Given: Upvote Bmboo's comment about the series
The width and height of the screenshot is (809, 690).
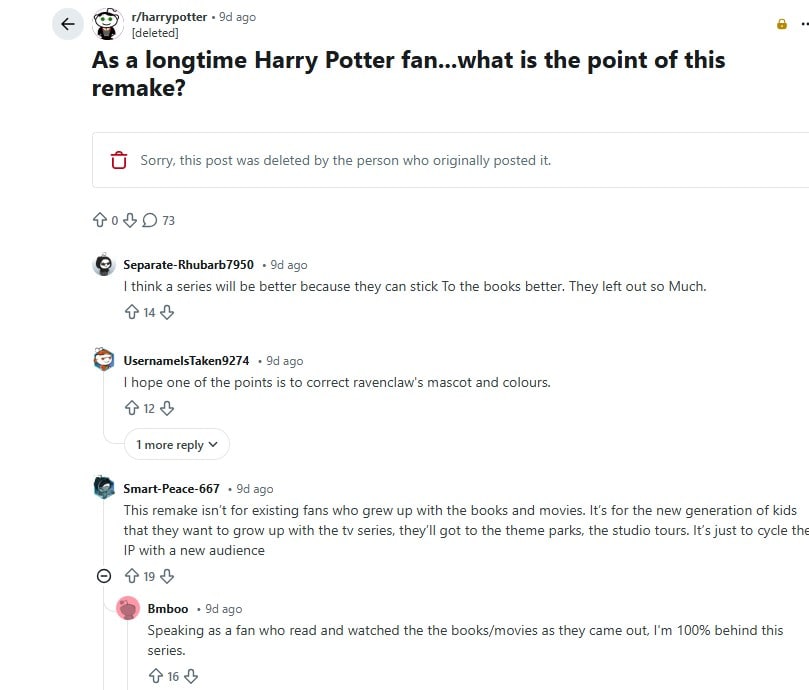Looking at the screenshot, I should click(x=156, y=676).
